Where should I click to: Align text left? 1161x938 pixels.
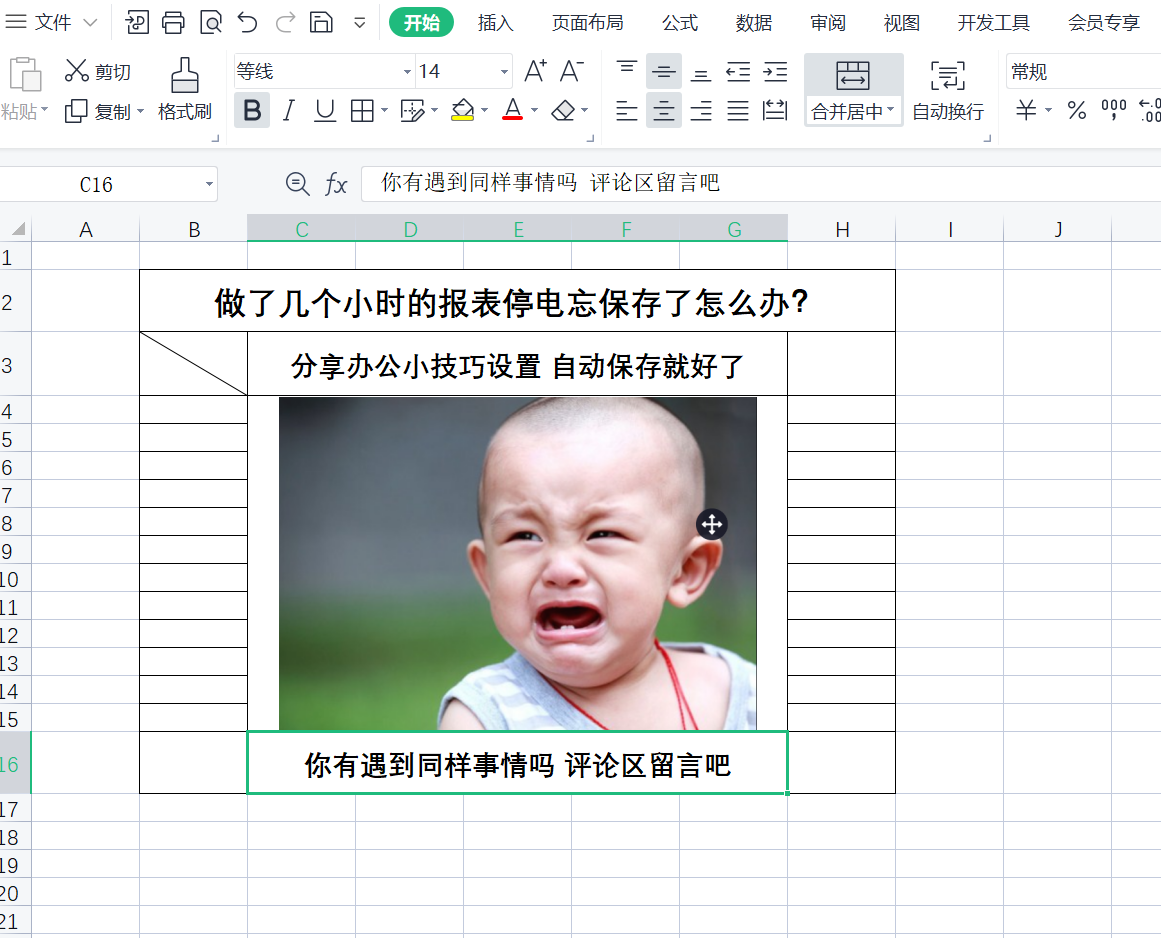click(x=626, y=110)
